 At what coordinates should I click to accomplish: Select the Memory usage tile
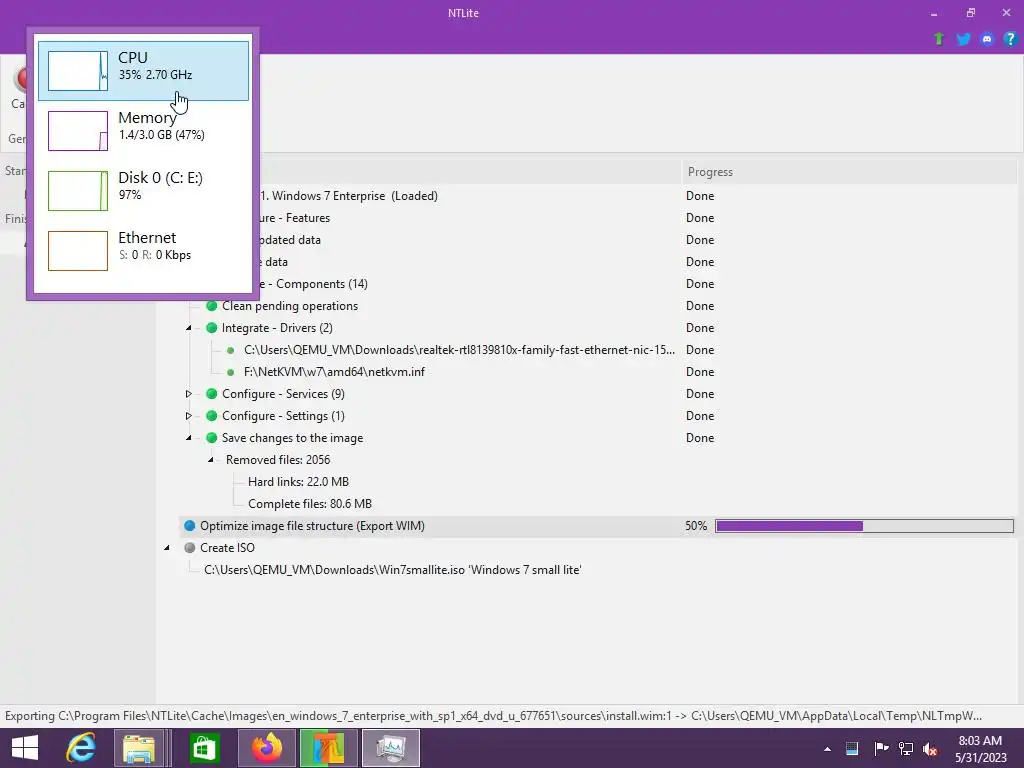(x=143, y=131)
